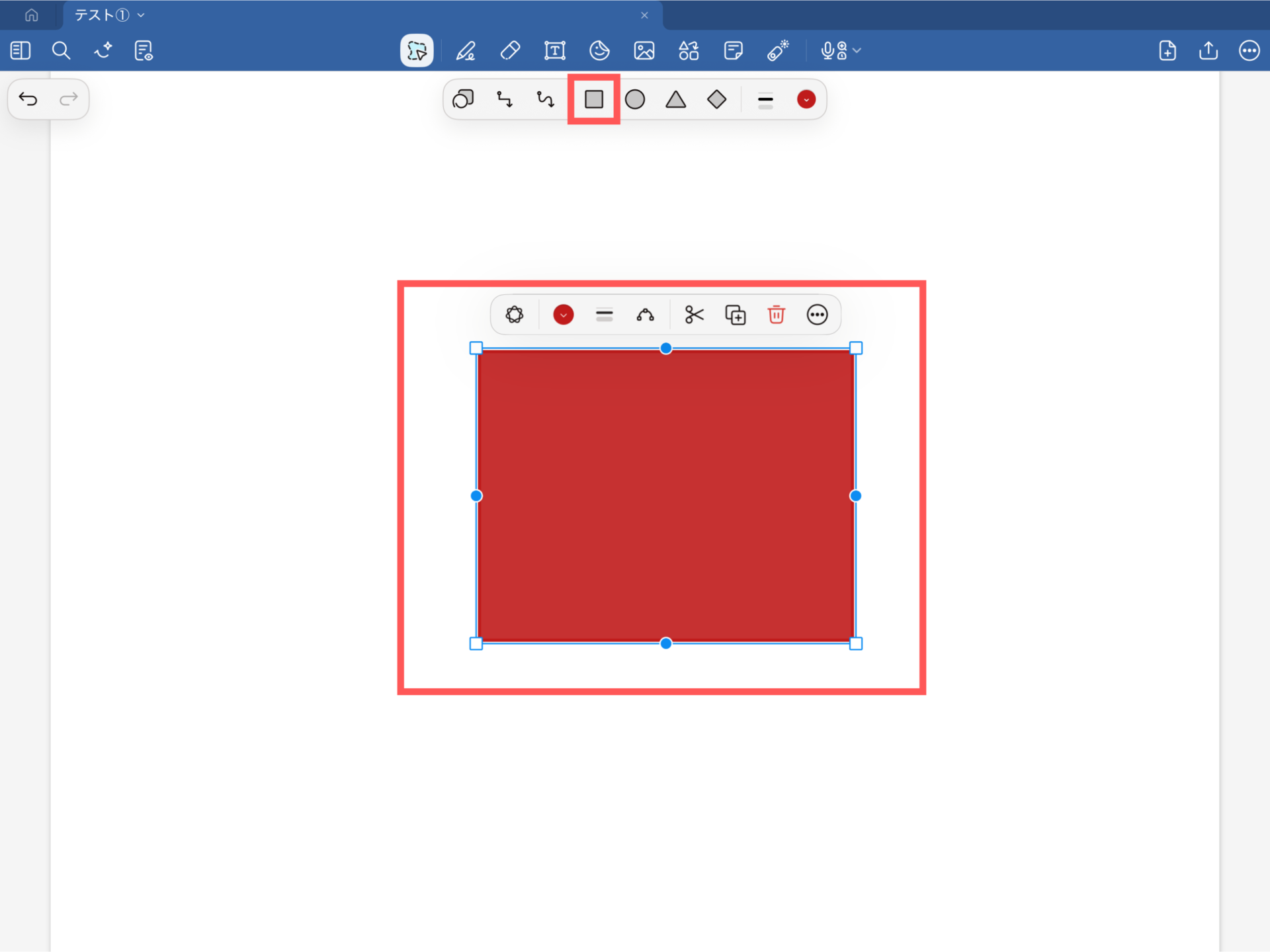This screenshot has width=1270, height=952.
Task: Toggle the diamond shape option
Action: pos(716,100)
